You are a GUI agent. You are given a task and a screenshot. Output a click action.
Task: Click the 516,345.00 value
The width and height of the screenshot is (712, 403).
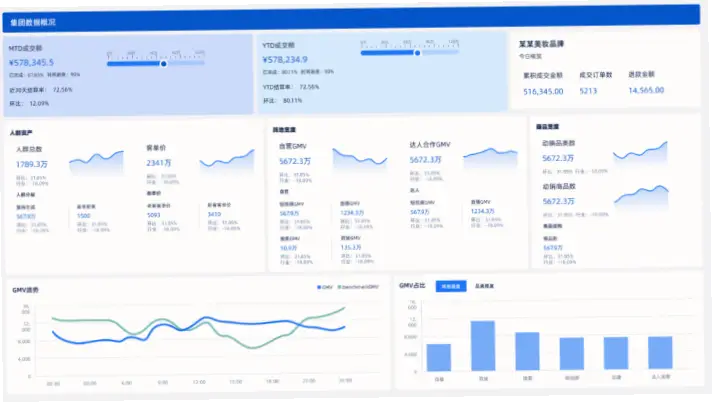(543, 92)
